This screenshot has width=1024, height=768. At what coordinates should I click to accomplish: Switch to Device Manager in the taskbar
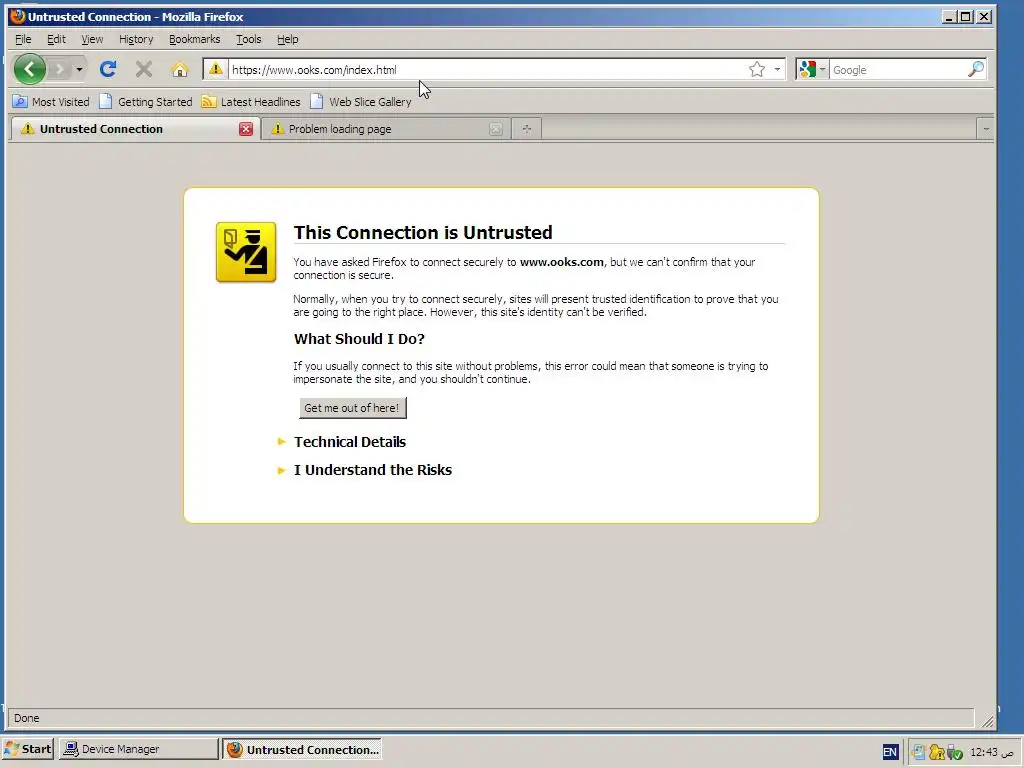point(138,749)
